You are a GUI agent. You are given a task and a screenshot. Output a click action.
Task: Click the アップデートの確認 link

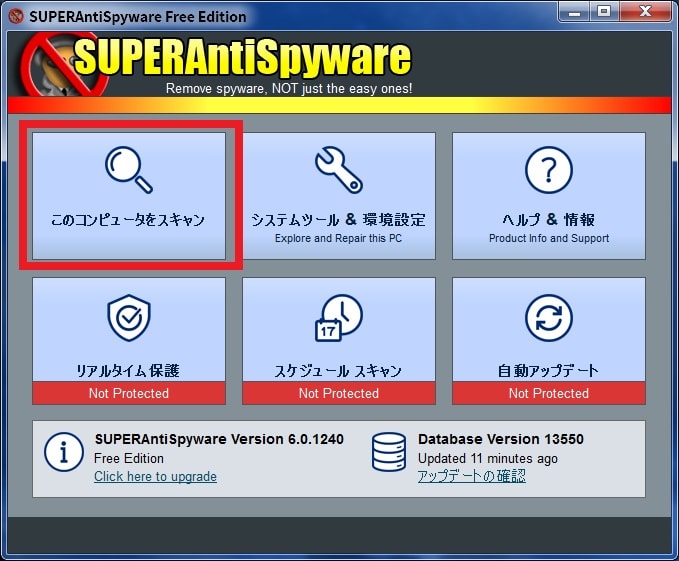pyautogui.click(x=472, y=476)
